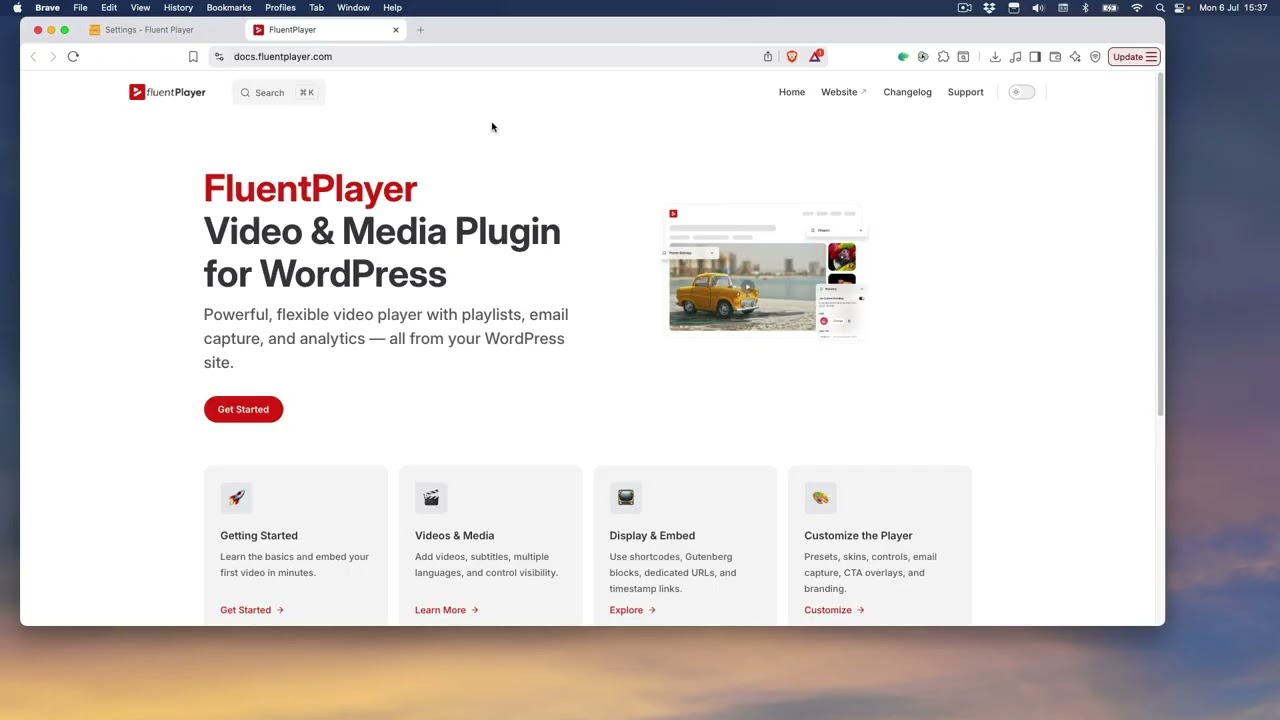
Task: Open the extensions puzzle icon
Action: 943,57
